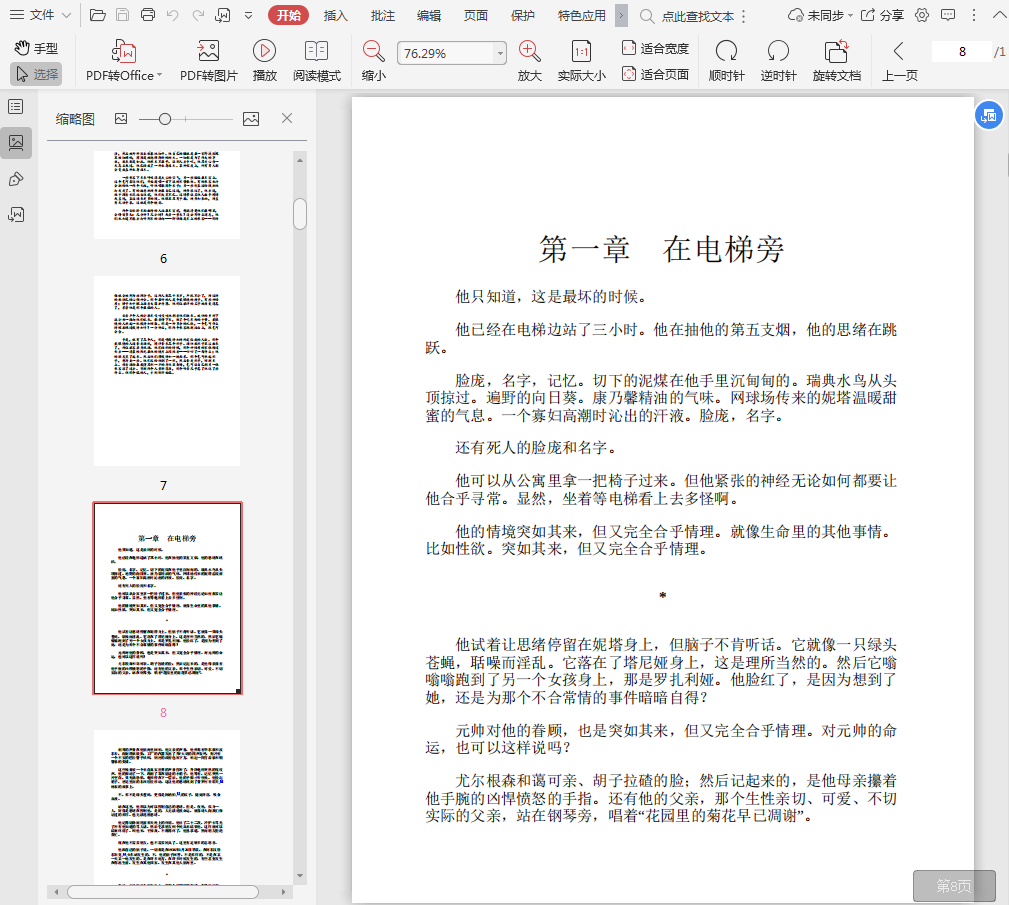This screenshot has height=905, width=1009.
Task: Open the search options dots menu
Action: (x=744, y=16)
